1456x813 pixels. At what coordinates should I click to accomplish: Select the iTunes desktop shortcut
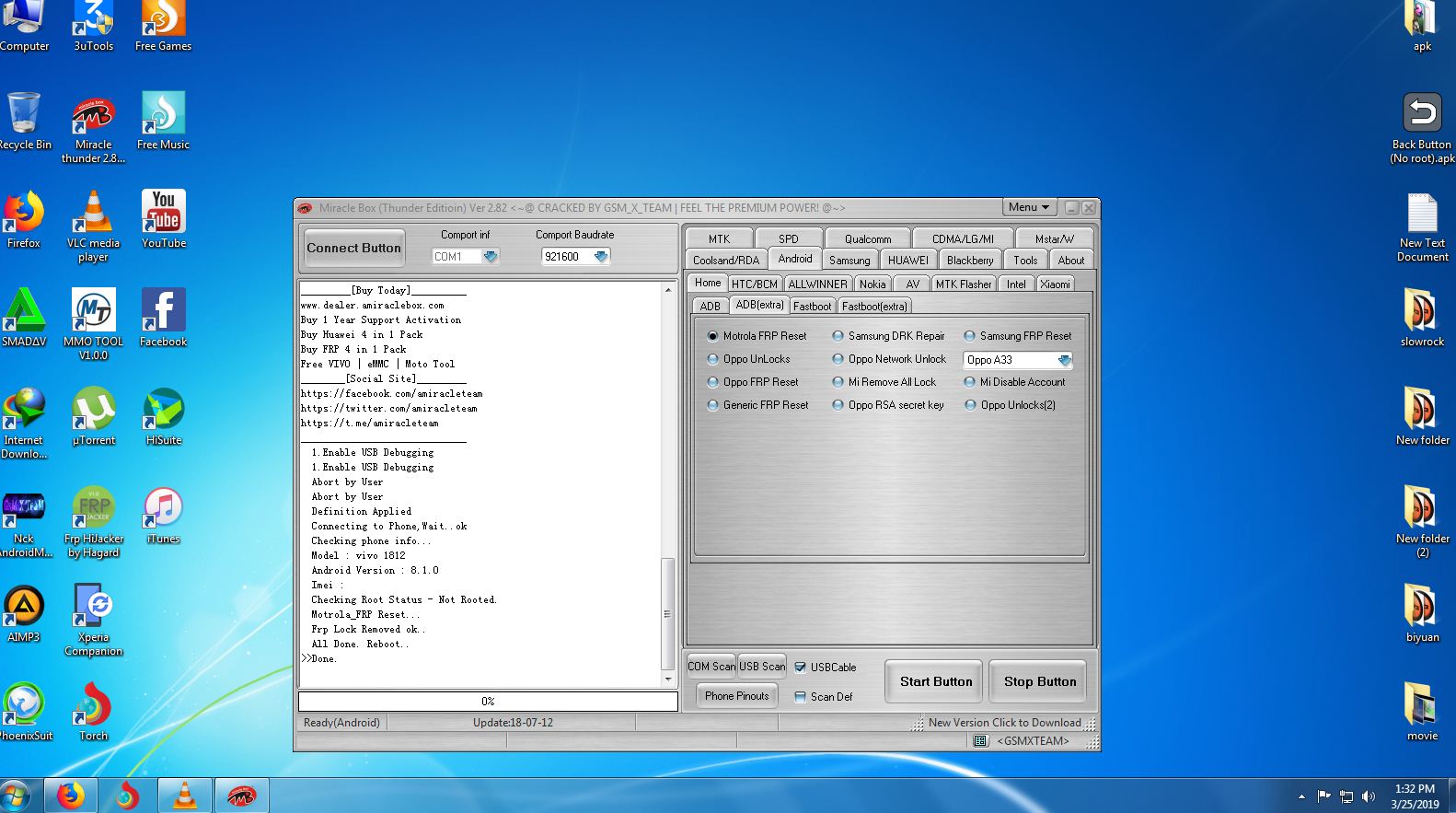click(163, 515)
